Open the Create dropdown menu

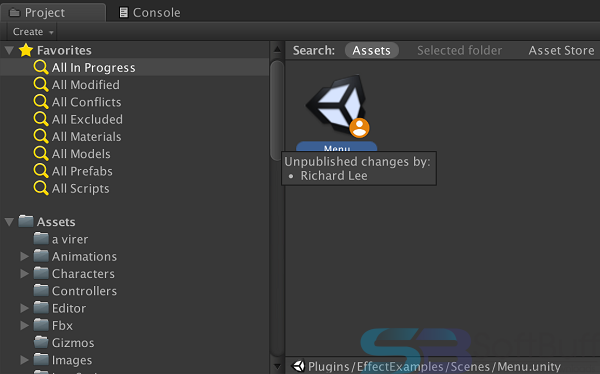32,31
